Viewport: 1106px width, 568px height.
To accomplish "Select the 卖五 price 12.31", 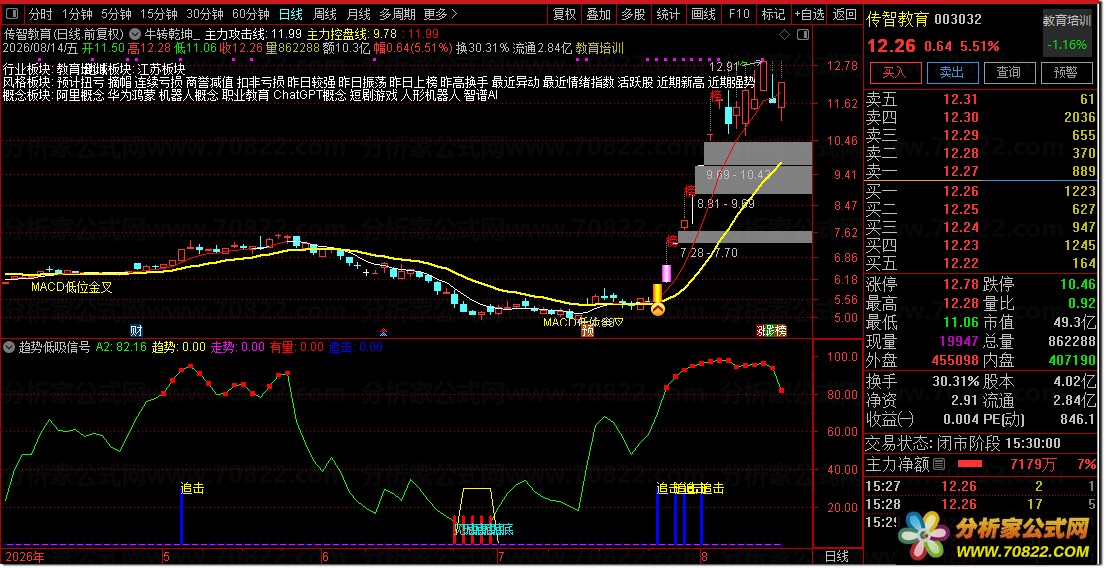I will point(961,99).
